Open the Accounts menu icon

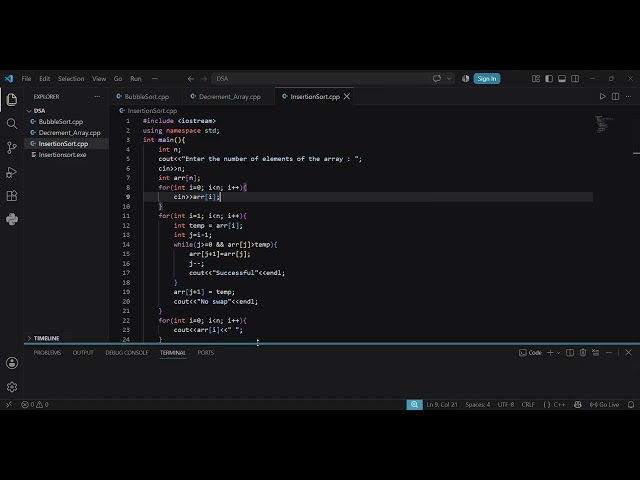12,363
